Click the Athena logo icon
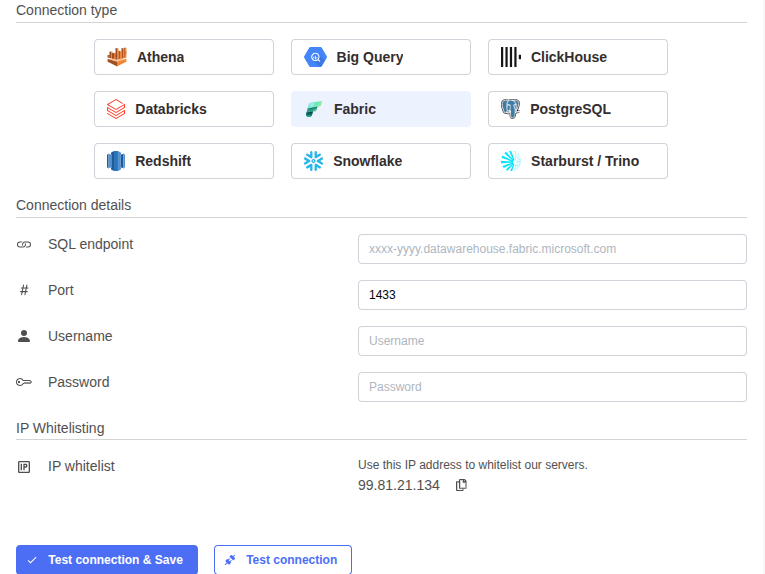The image size is (765, 574). coord(117,57)
